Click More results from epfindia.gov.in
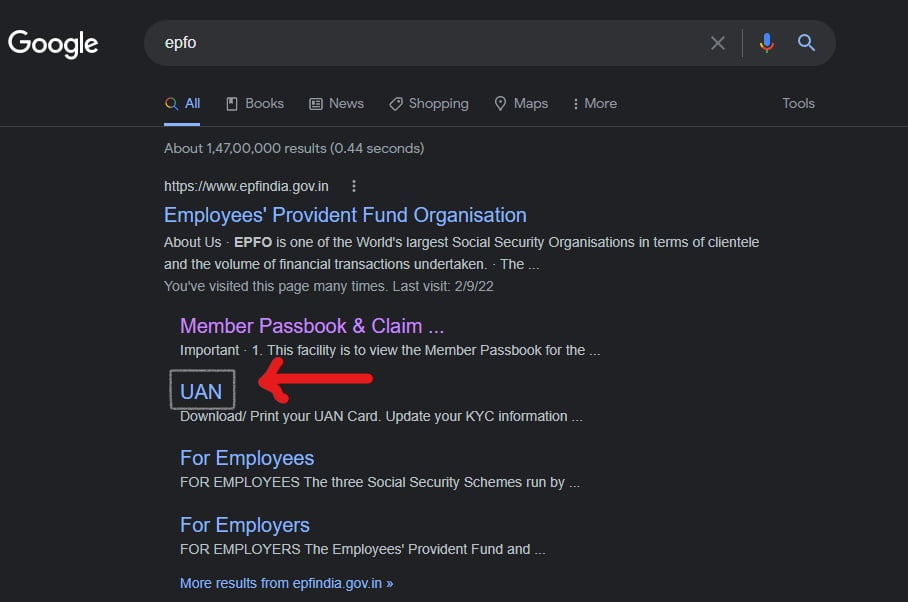This screenshot has height=602, width=908. 287,583
